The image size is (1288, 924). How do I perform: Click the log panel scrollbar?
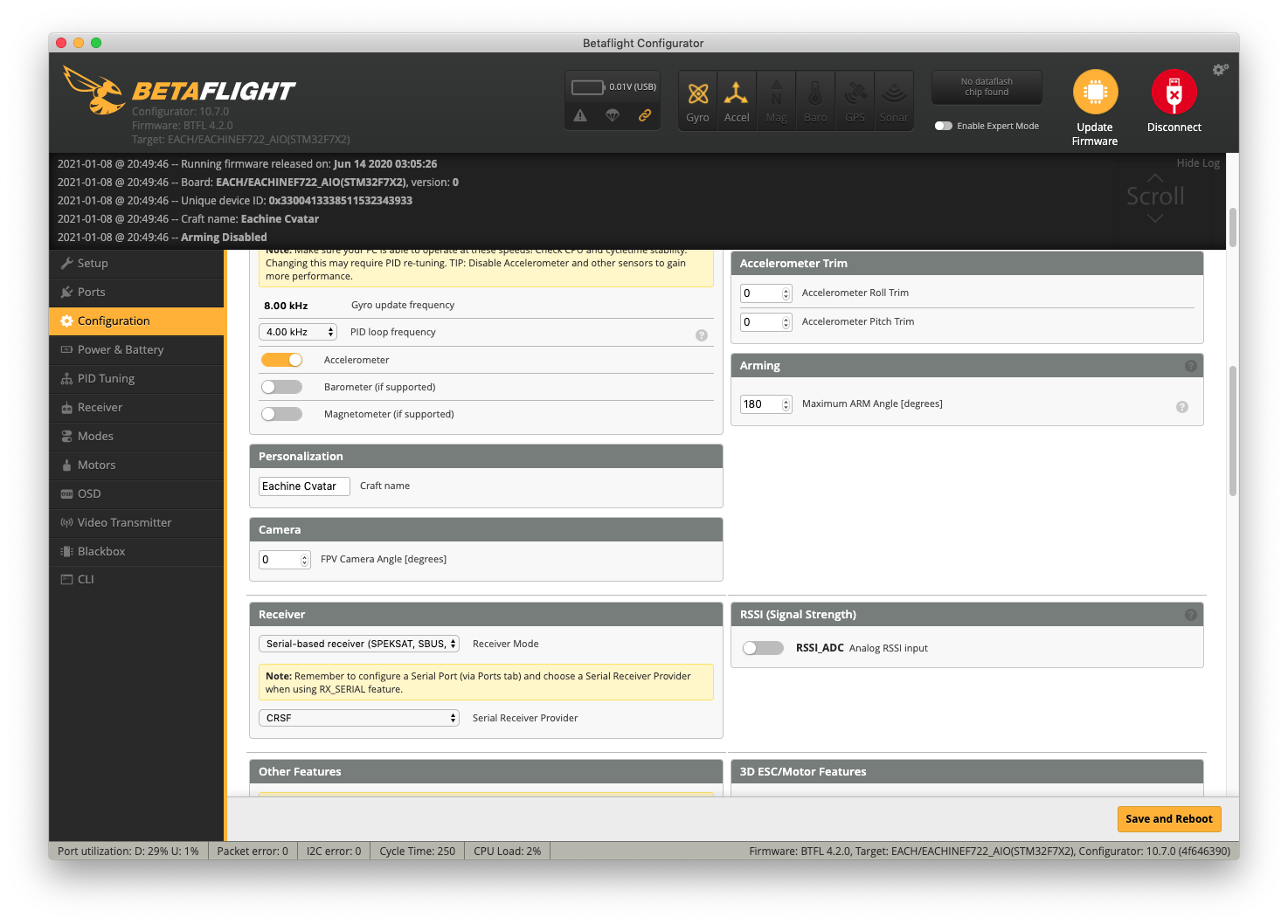(x=1233, y=227)
